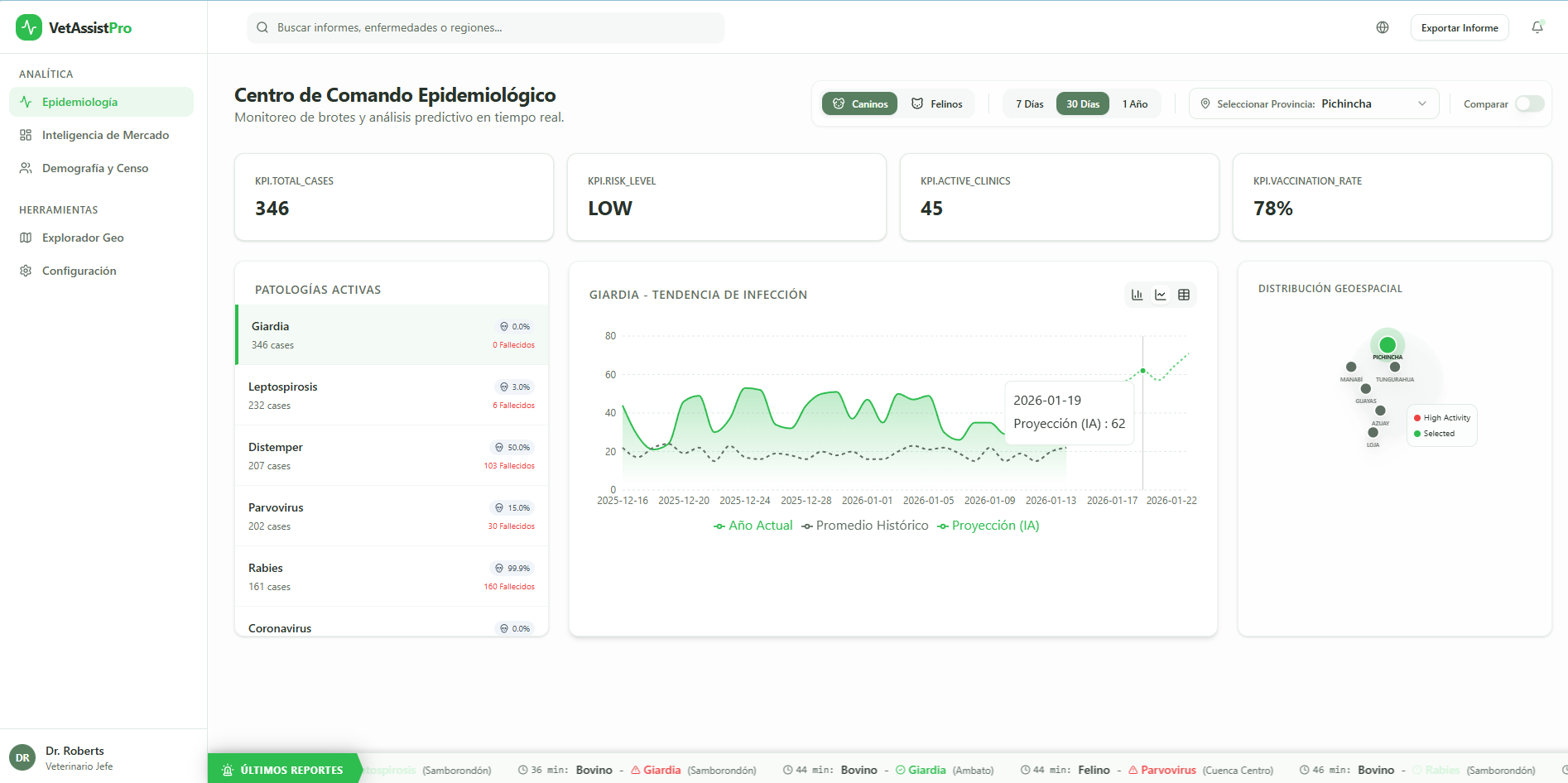Select the 7 Días time range

point(1029,103)
